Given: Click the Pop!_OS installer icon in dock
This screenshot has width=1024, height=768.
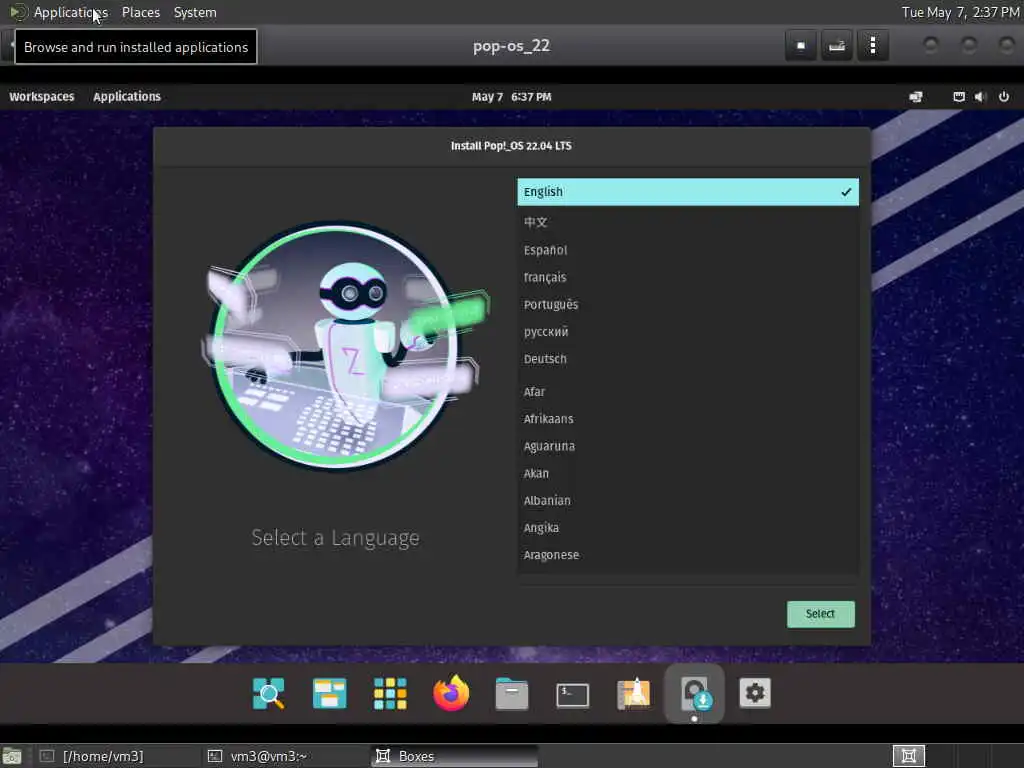Looking at the screenshot, I should pos(694,694).
